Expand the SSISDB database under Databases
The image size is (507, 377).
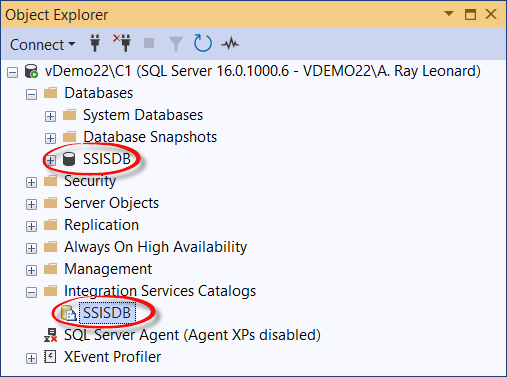click(x=50, y=161)
